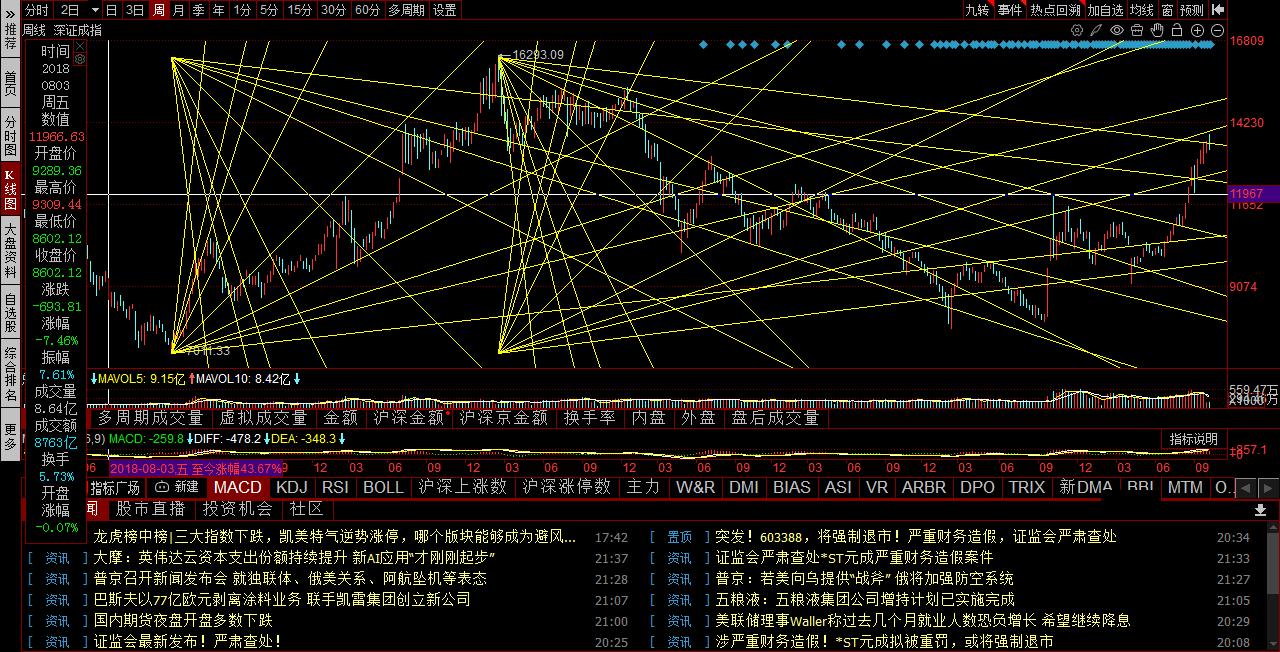Click the 新建 new indicator icon button

[x=177, y=487]
